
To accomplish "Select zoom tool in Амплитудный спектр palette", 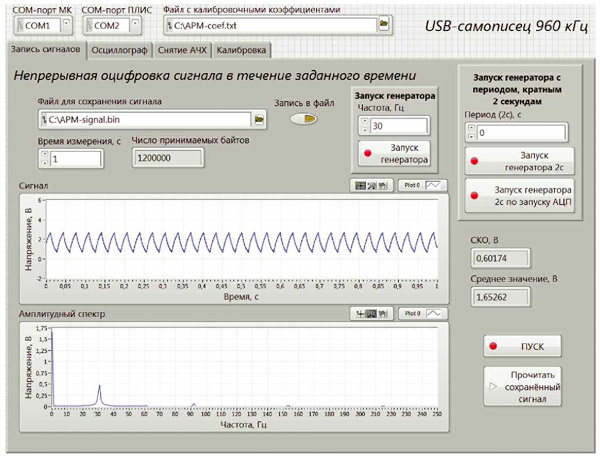I will click(372, 313).
